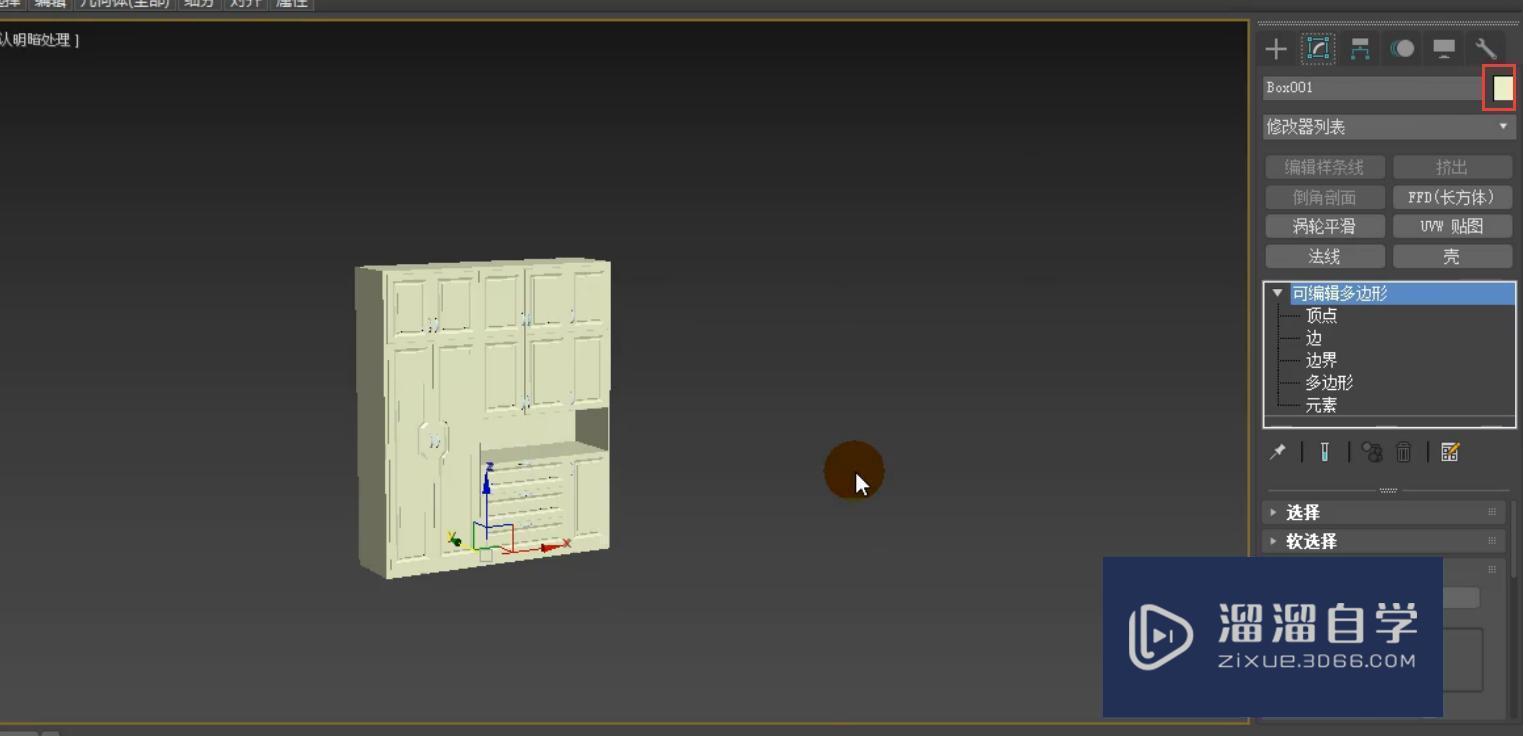Open the Utilities wrench panel icon

click(x=1485, y=48)
